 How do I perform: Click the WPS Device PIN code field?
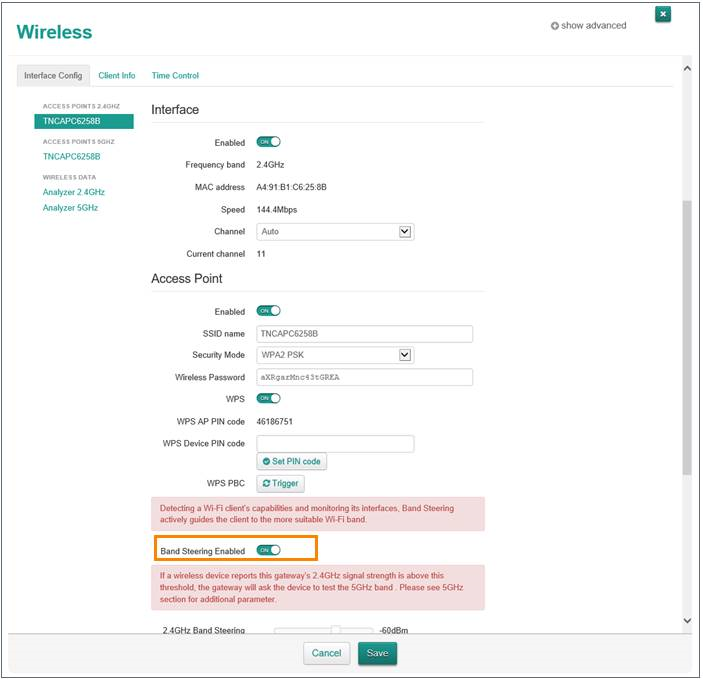335,443
